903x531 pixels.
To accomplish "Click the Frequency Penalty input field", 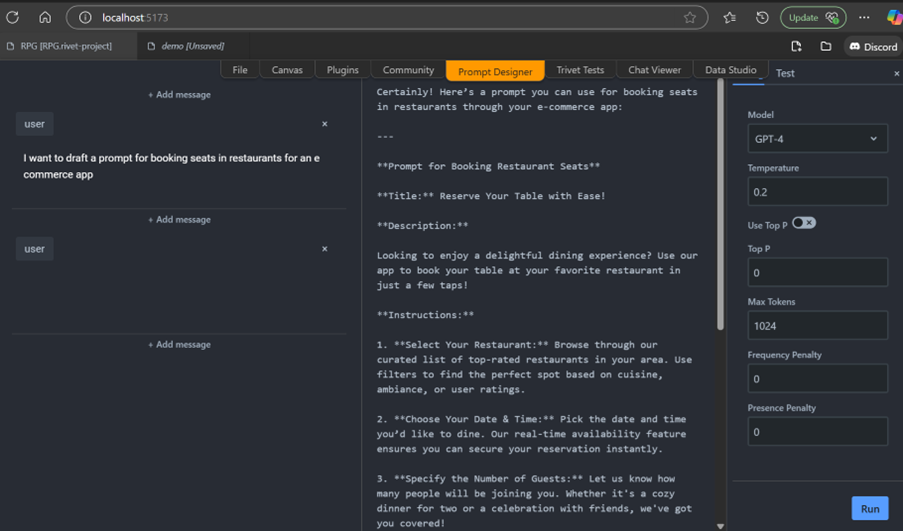I will (x=817, y=379).
